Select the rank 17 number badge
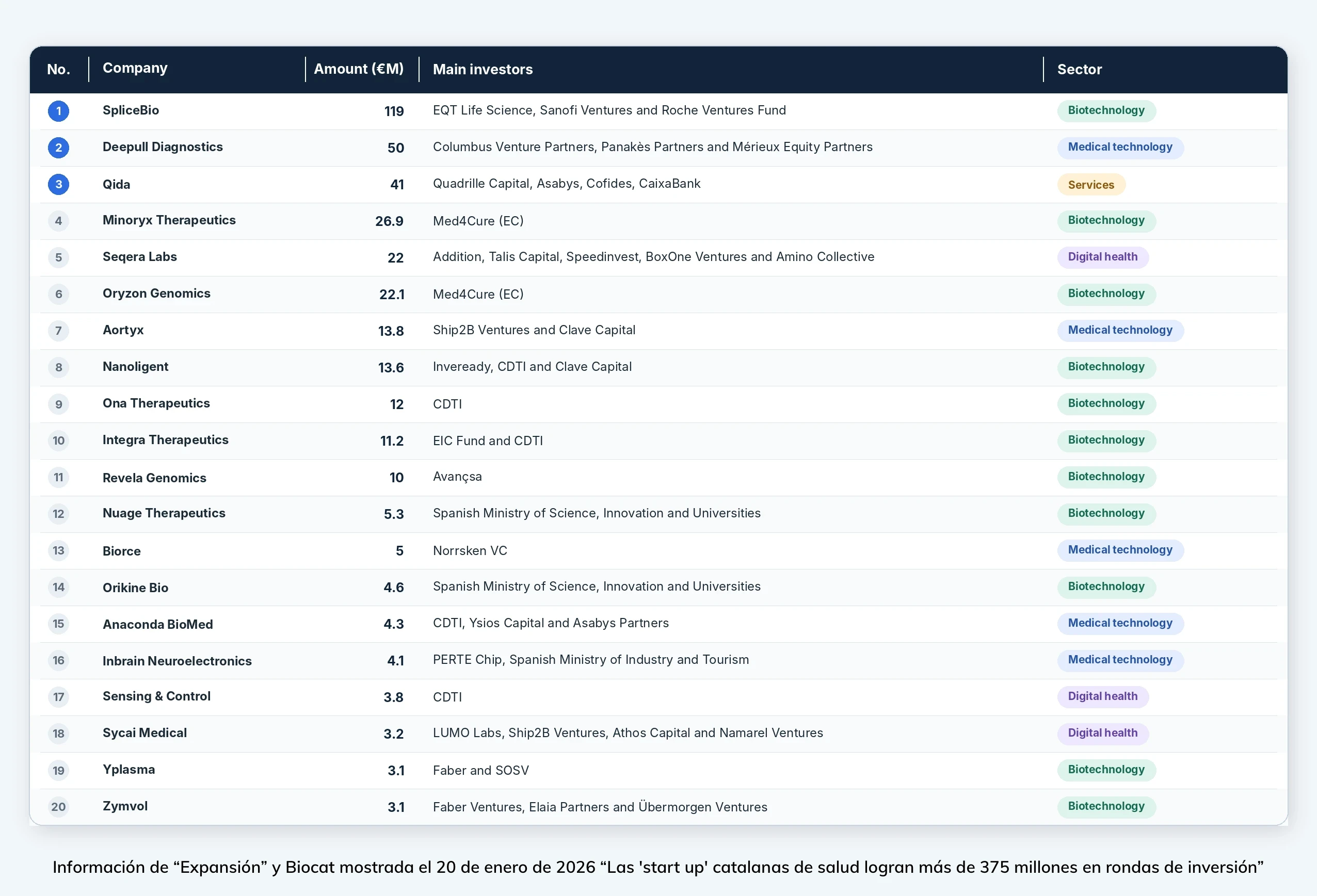 (x=58, y=697)
